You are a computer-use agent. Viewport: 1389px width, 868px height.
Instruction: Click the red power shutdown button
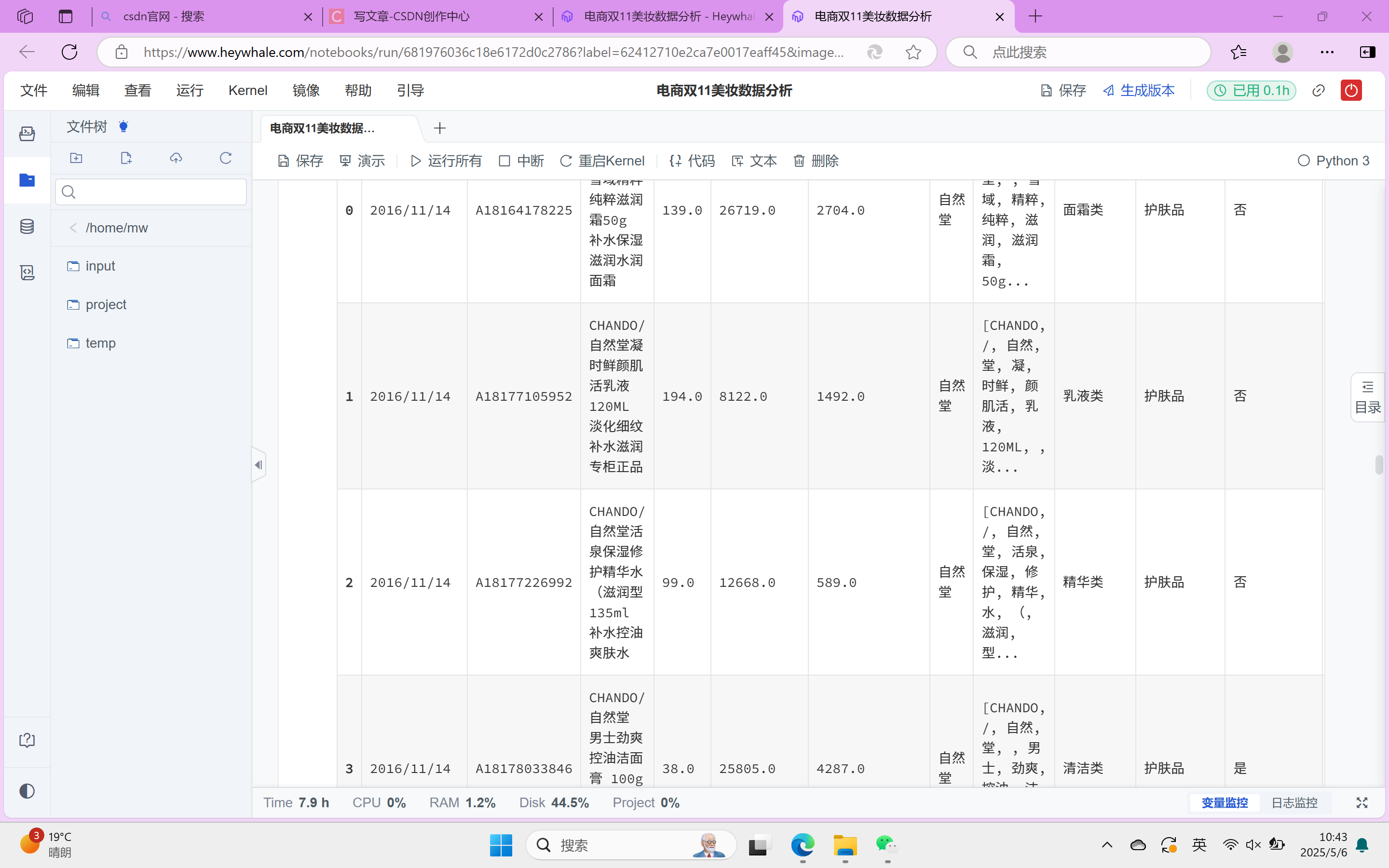click(1350, 90)
